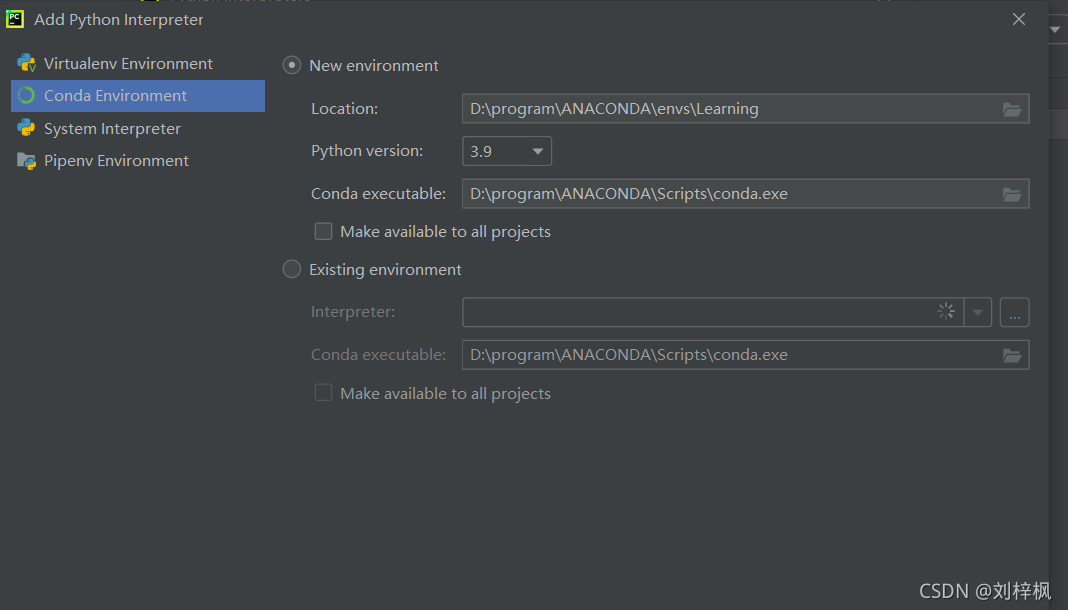Close the Add Python Interpreter dialog
Viewport: 1068px width, 610px height.
point(1019,19)
